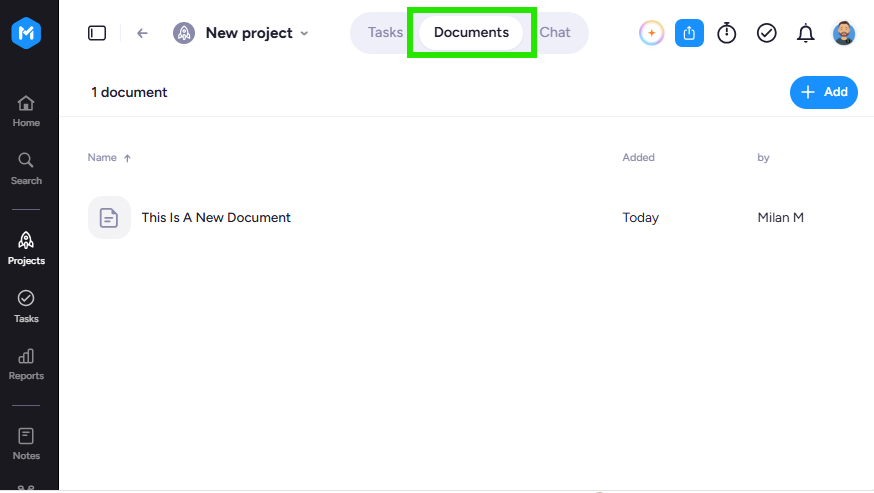The width and height of the screenshot is (874, 493).
Task: Open the Chat tab
Action: point(555,32)
